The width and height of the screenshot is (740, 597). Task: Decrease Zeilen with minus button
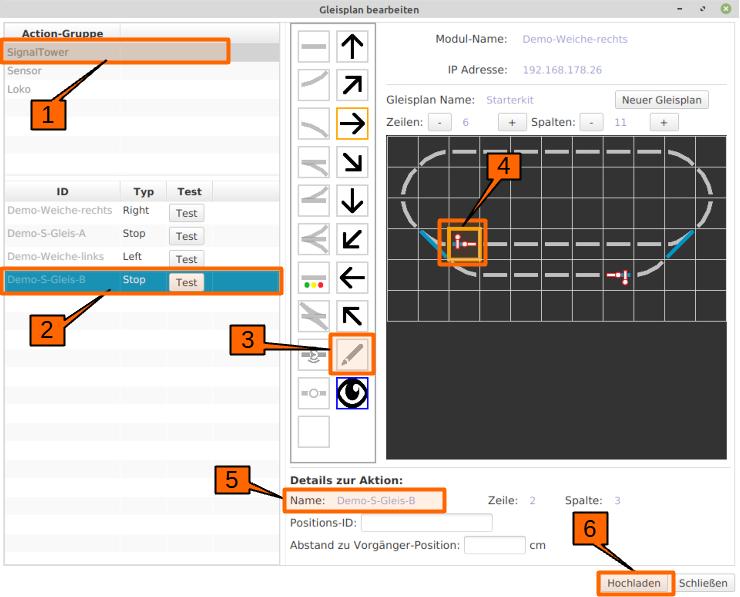coord(440,122)
